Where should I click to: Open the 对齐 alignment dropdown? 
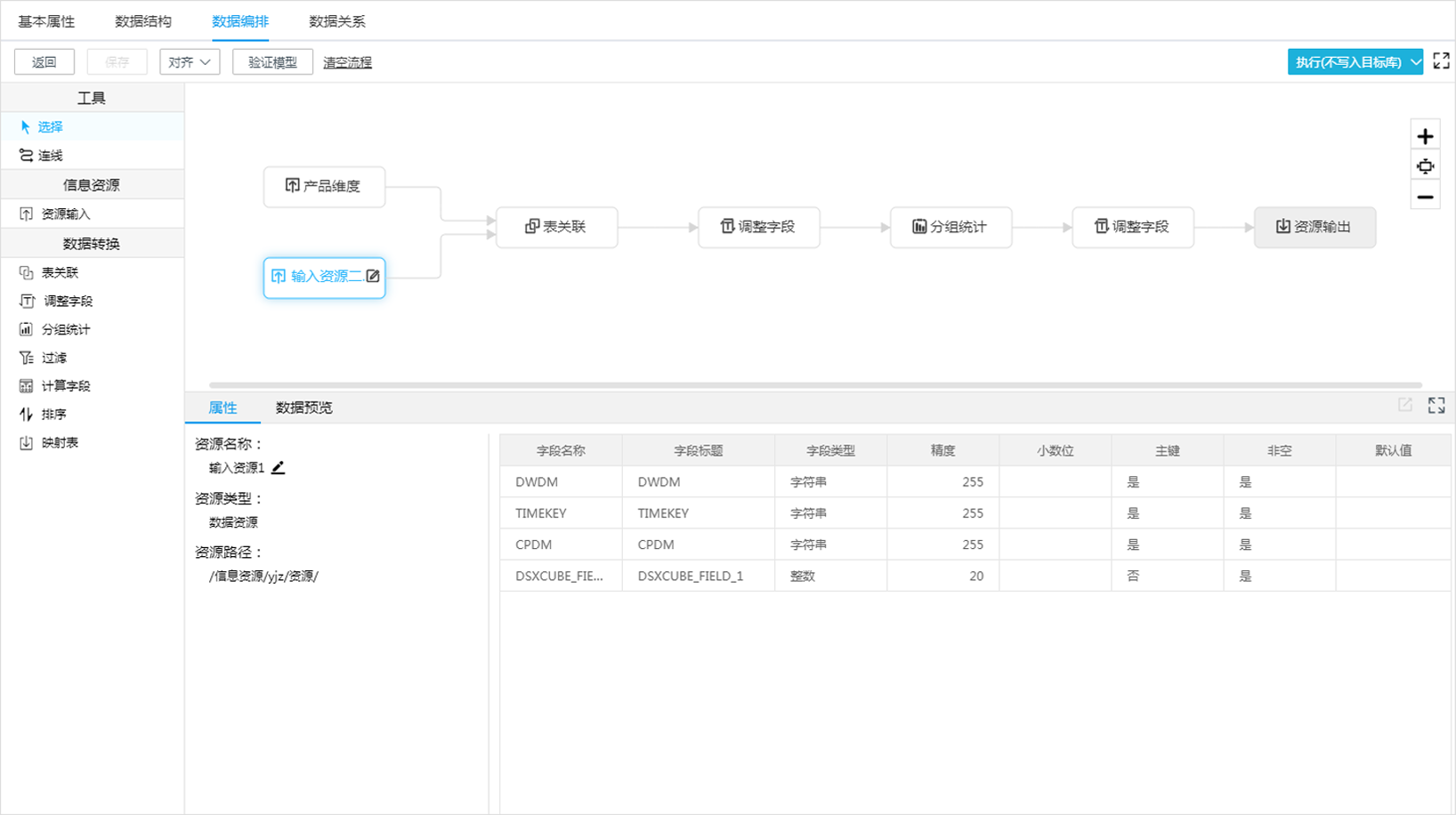[190, 62]
